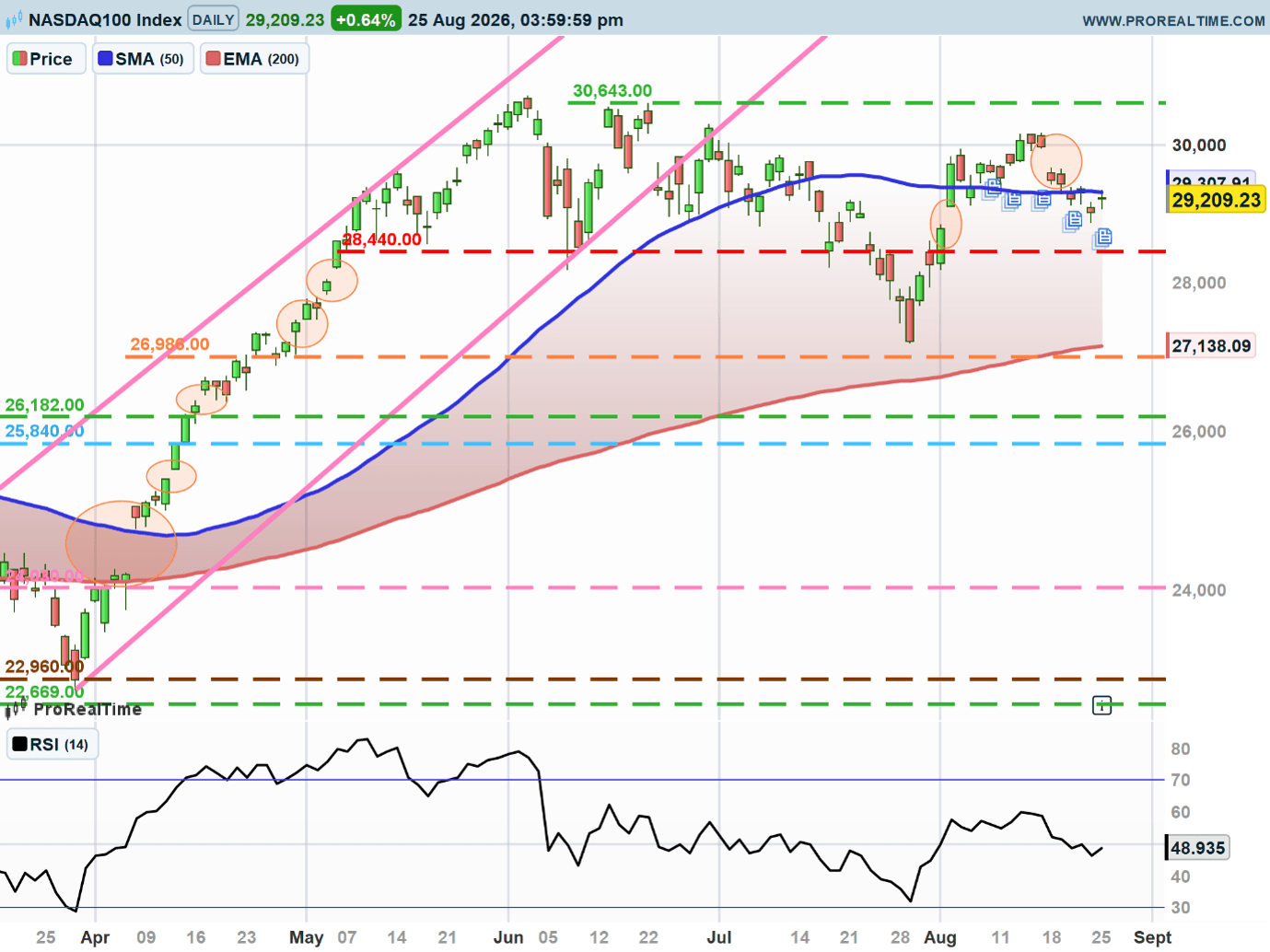
Task: Click the blue 25,840.00 level label
Action: click(44, 431)
